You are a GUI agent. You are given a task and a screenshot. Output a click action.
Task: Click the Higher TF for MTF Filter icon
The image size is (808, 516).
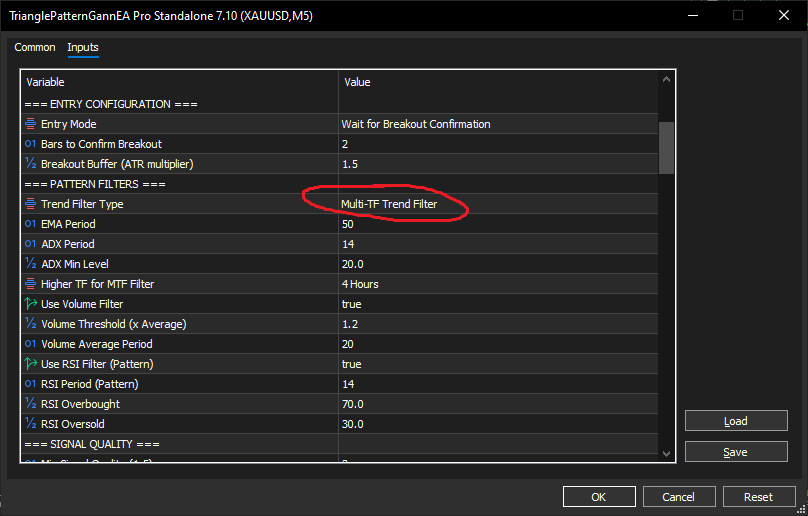pos(30,284)
